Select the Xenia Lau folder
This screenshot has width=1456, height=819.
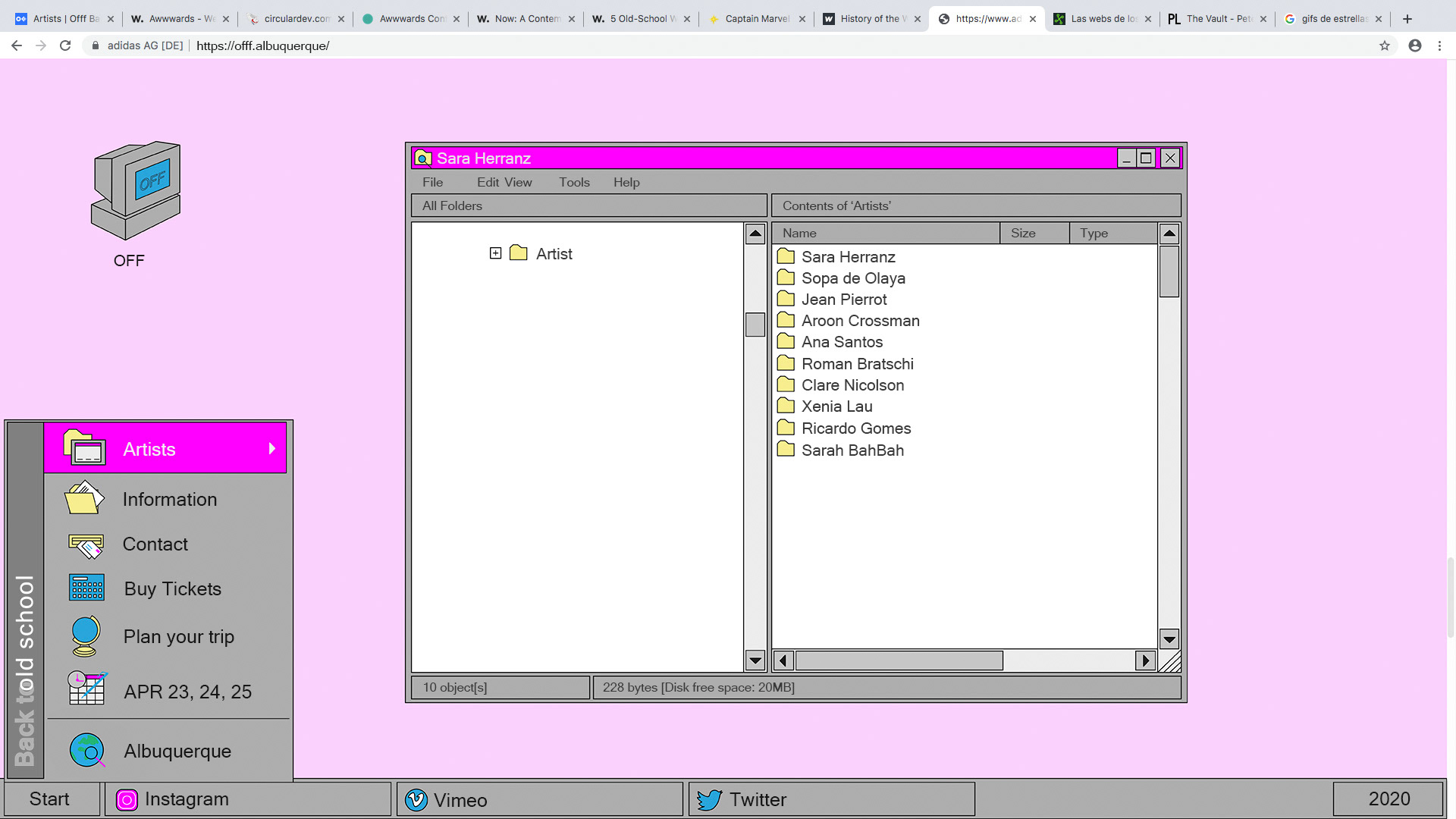[836, 406]
